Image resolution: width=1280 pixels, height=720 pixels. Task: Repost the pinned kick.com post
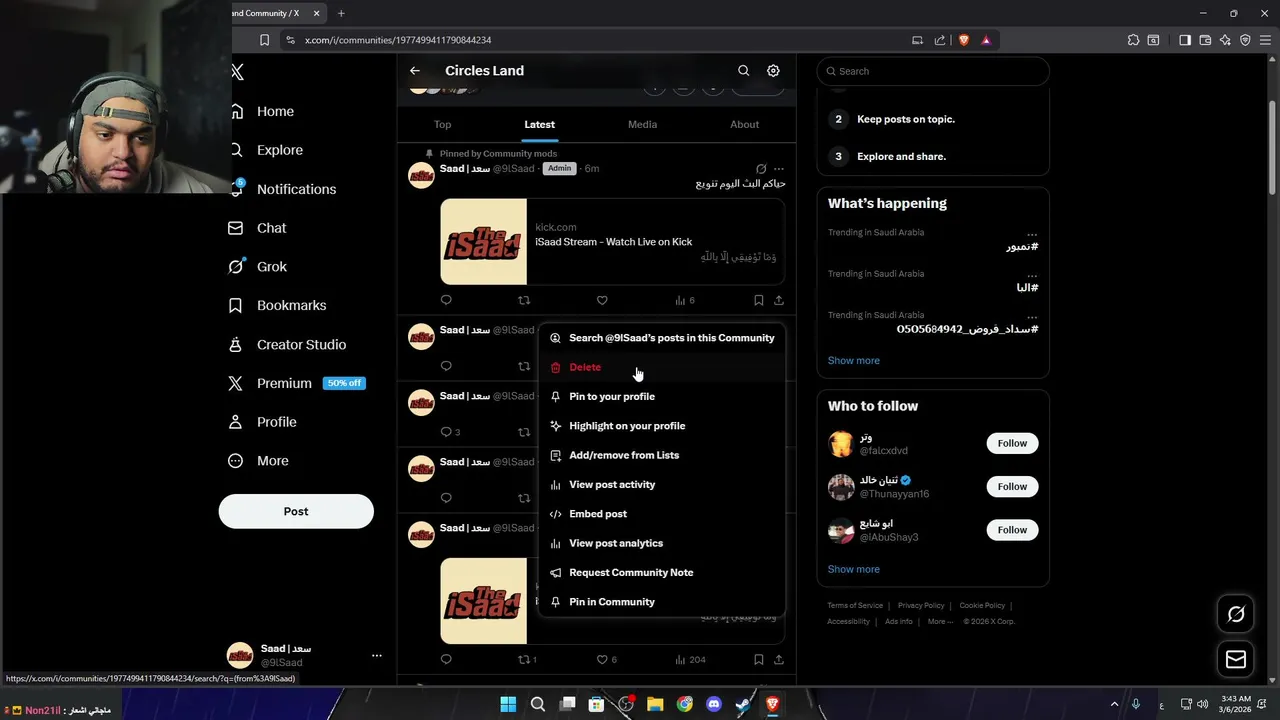click(524, 300)
